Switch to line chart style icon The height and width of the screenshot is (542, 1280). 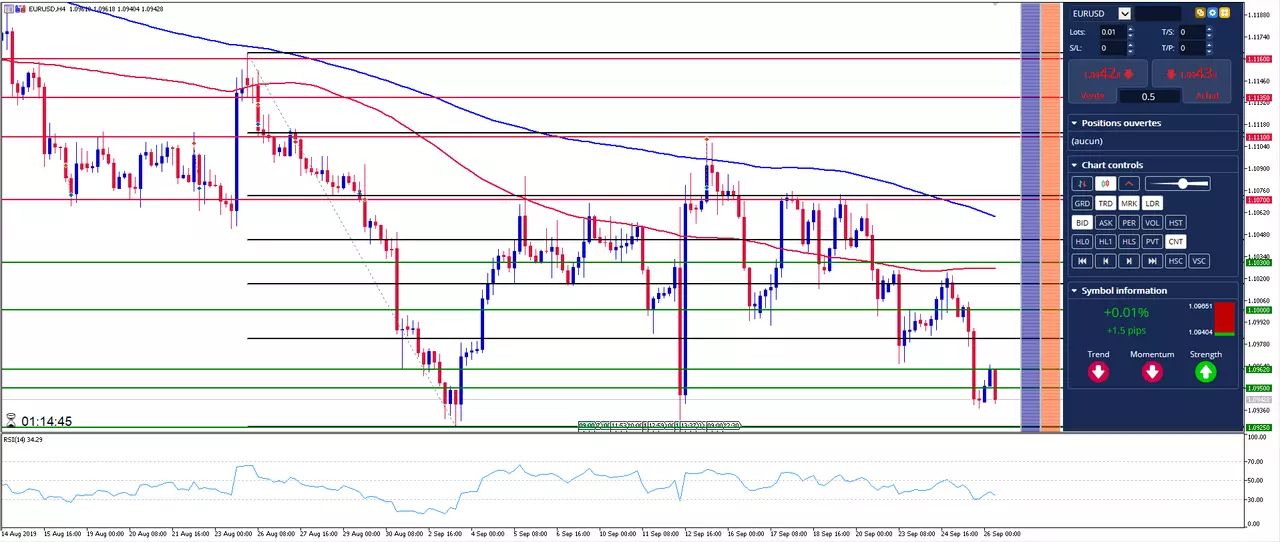click(x=1129, y=183)
